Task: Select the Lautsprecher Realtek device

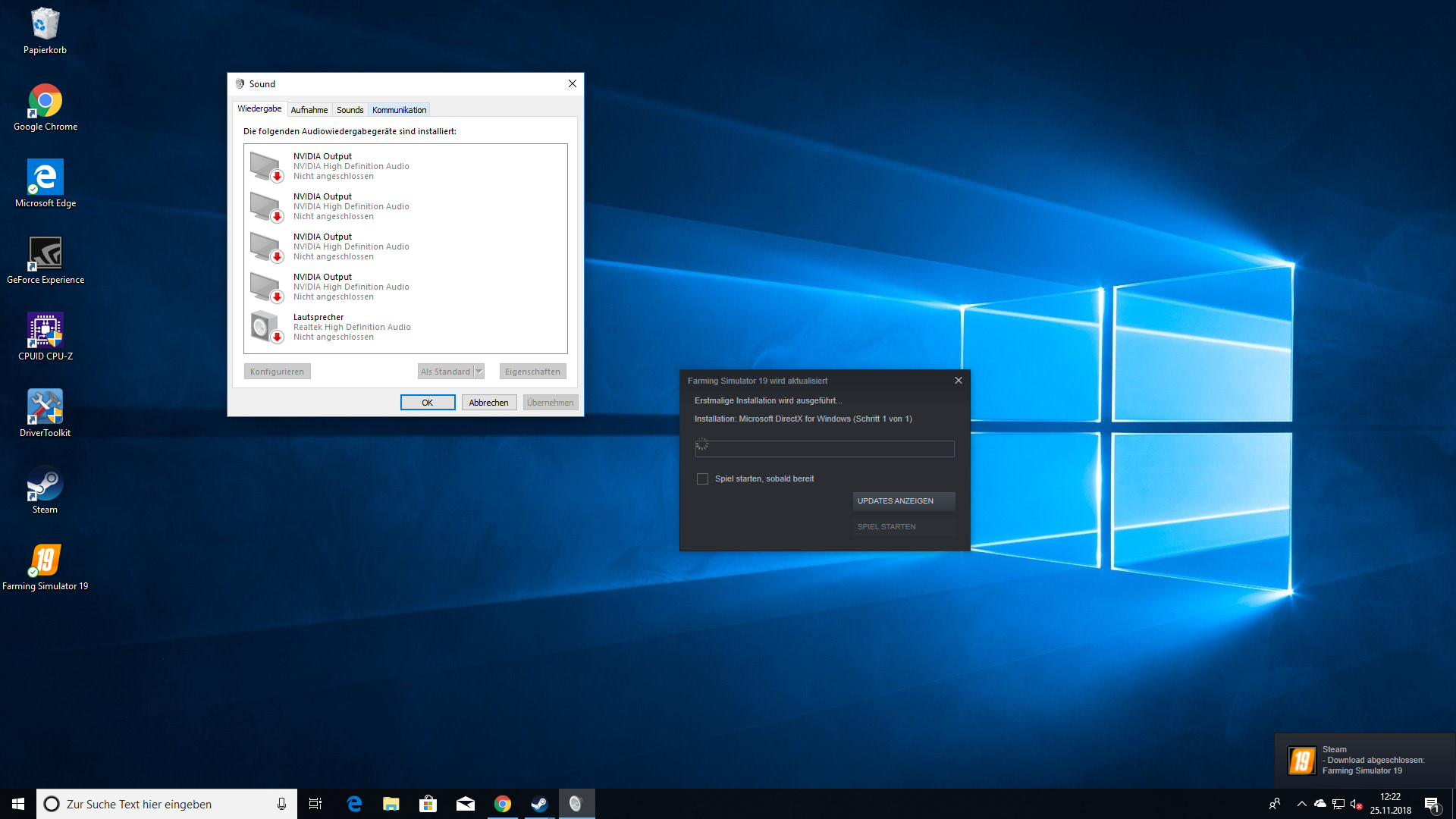Action: tap(405, 327)
